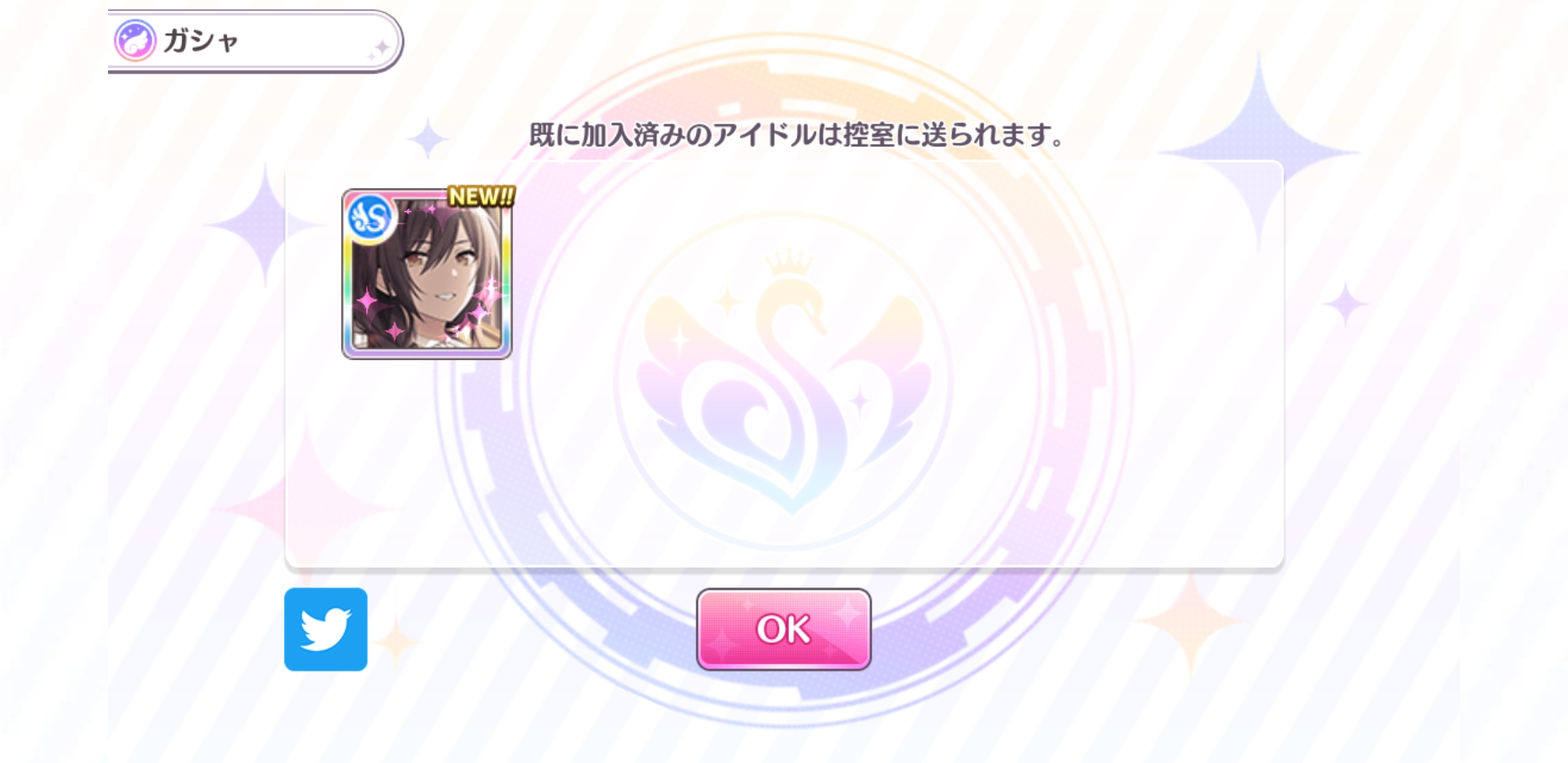The height and width of the screenshot is (763, 1568).
Task: Tap the orange star below the results panel
Action: tap(1191, 622)
